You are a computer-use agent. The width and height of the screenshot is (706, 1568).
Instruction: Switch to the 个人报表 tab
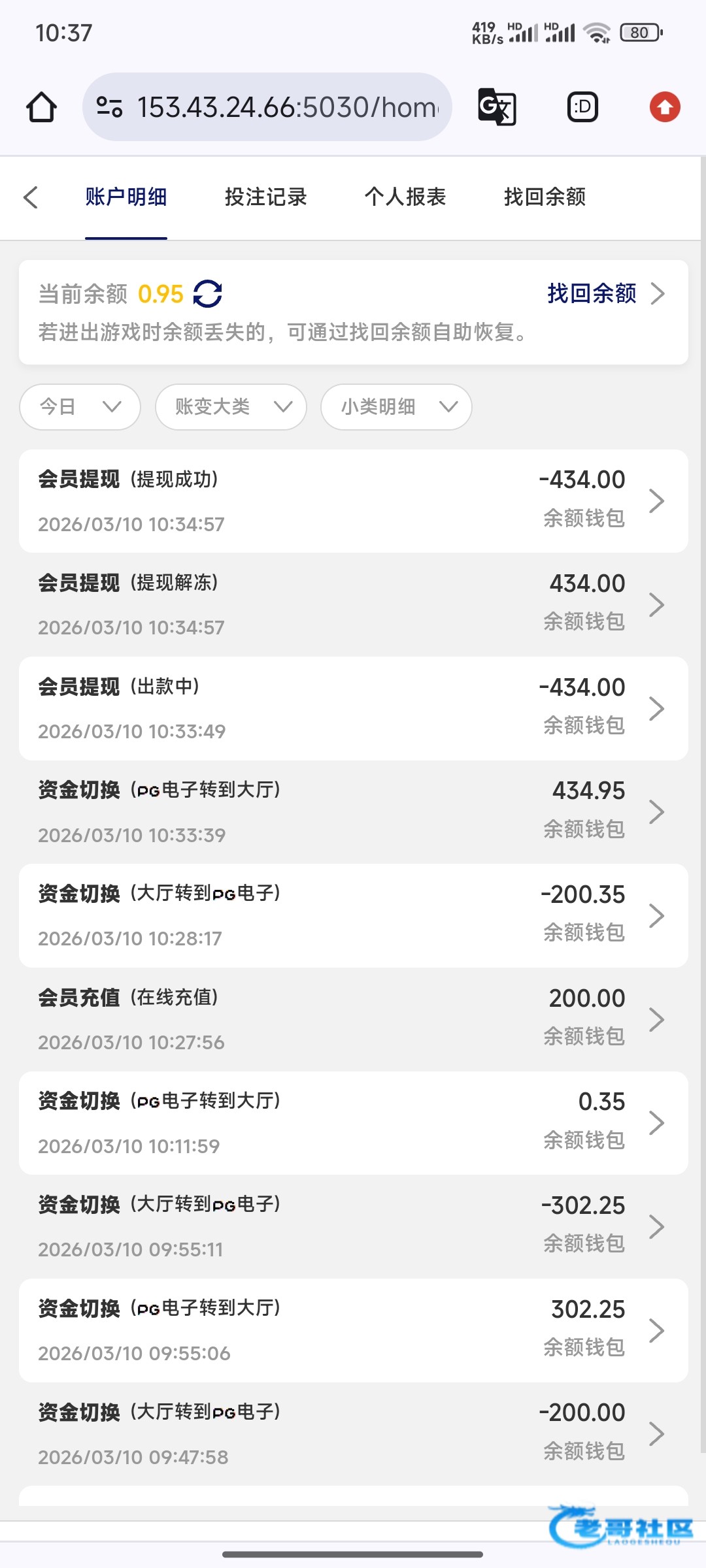[405, 197]
